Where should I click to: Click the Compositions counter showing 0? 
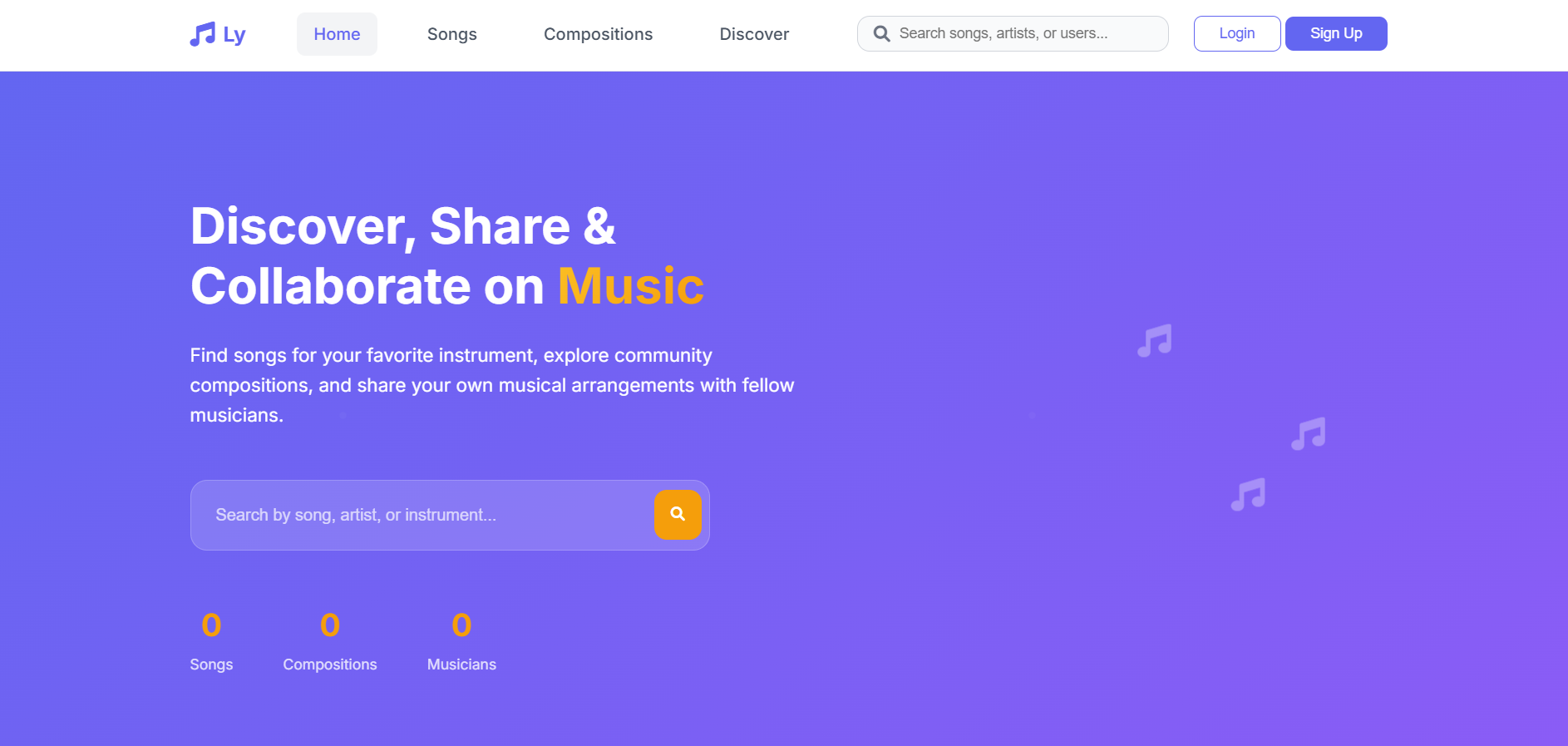tap(330, 625)
